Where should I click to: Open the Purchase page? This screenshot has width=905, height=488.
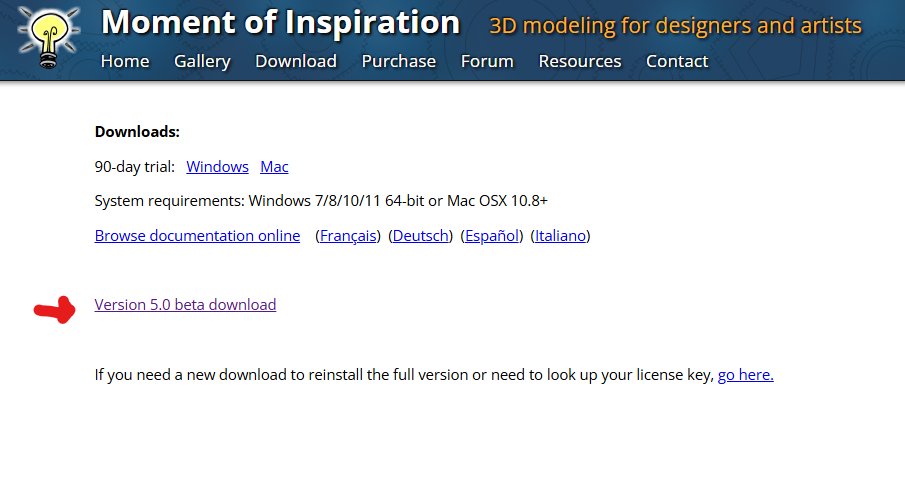pyautogui.click(x=398, y=61)
